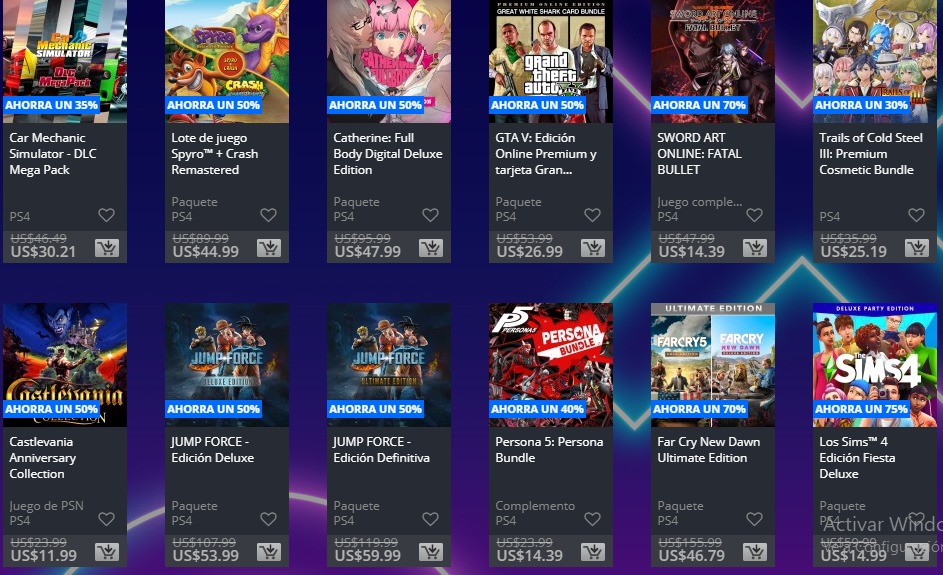943x575 pixels.
Task: Add Castlevania Anniversary Collection to cart
Action: coord(107,552)
